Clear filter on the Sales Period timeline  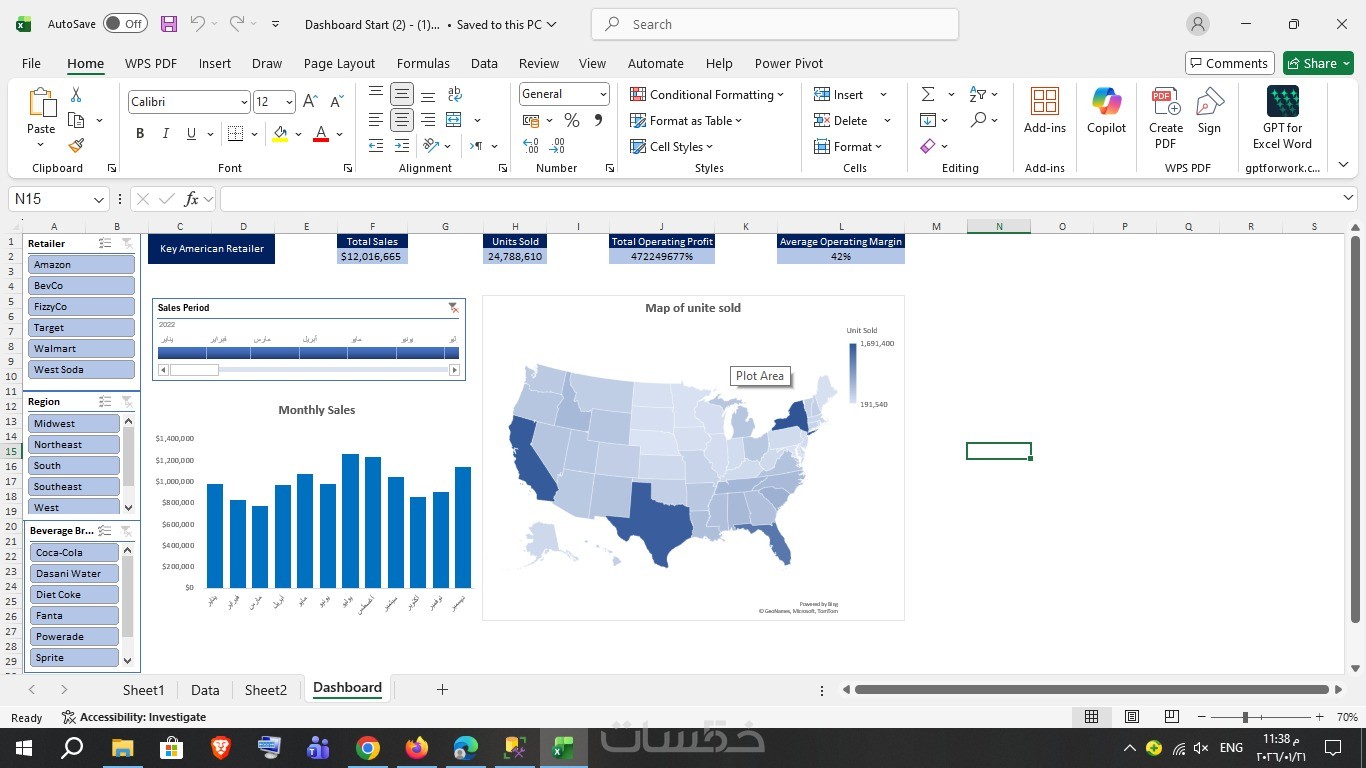point(453,308)
